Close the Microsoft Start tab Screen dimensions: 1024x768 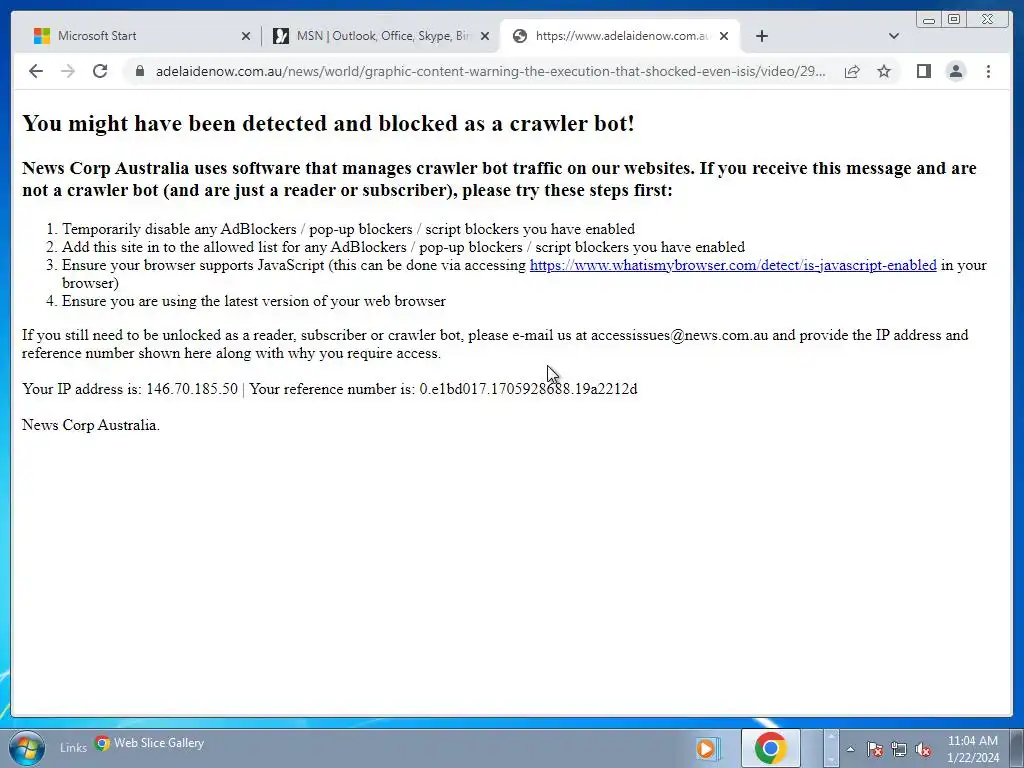pos(246,37)
